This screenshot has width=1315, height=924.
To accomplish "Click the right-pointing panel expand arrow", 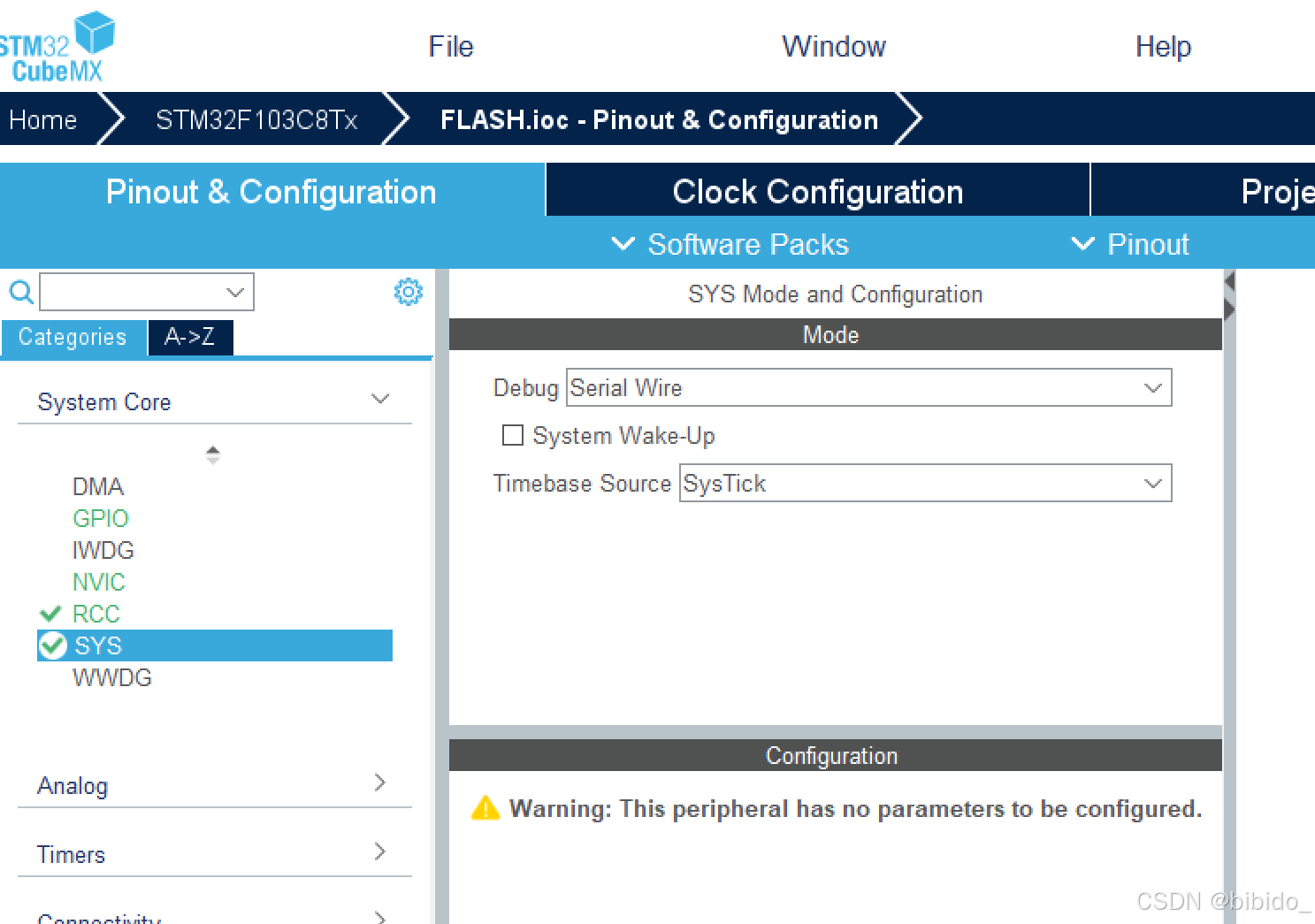I will [1229, 309].
